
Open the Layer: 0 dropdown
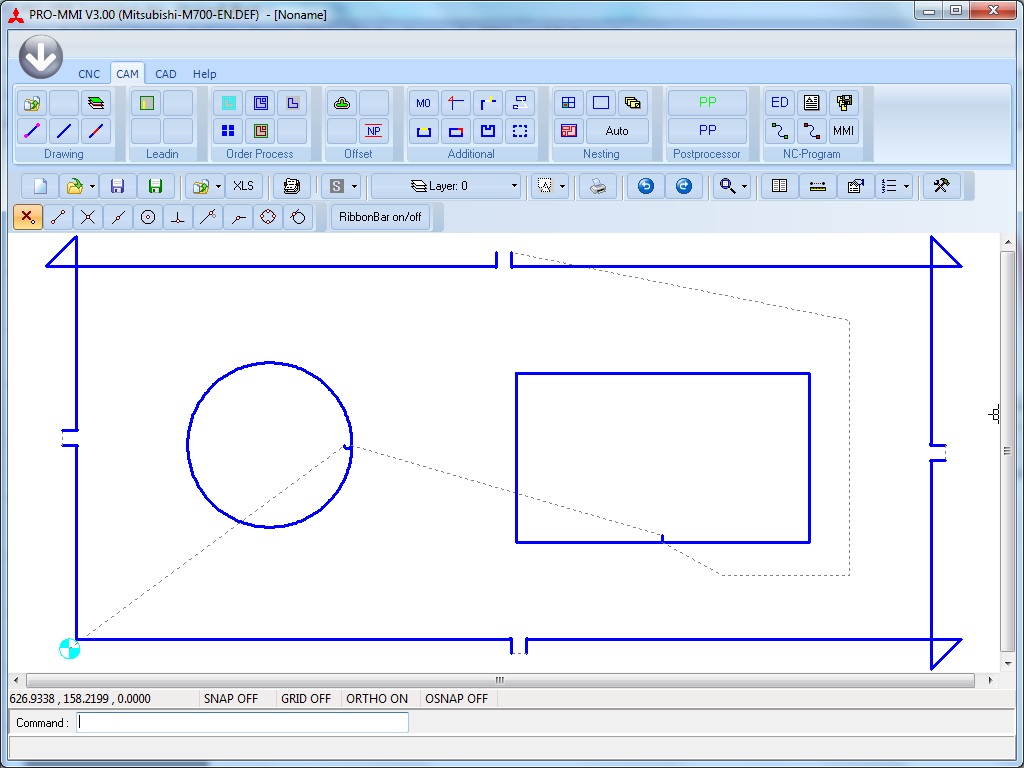pos(446,186)
